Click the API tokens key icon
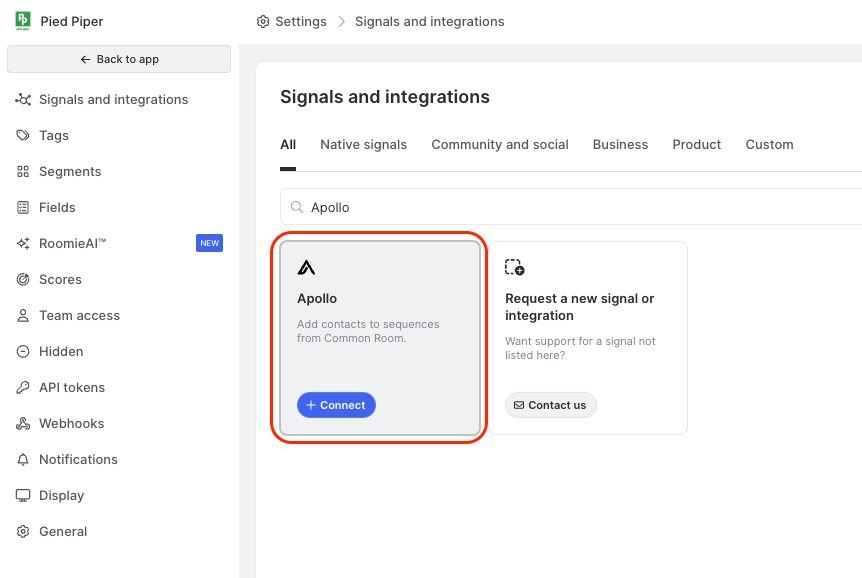Screen dimensions: 862x578 pos(23,388)
